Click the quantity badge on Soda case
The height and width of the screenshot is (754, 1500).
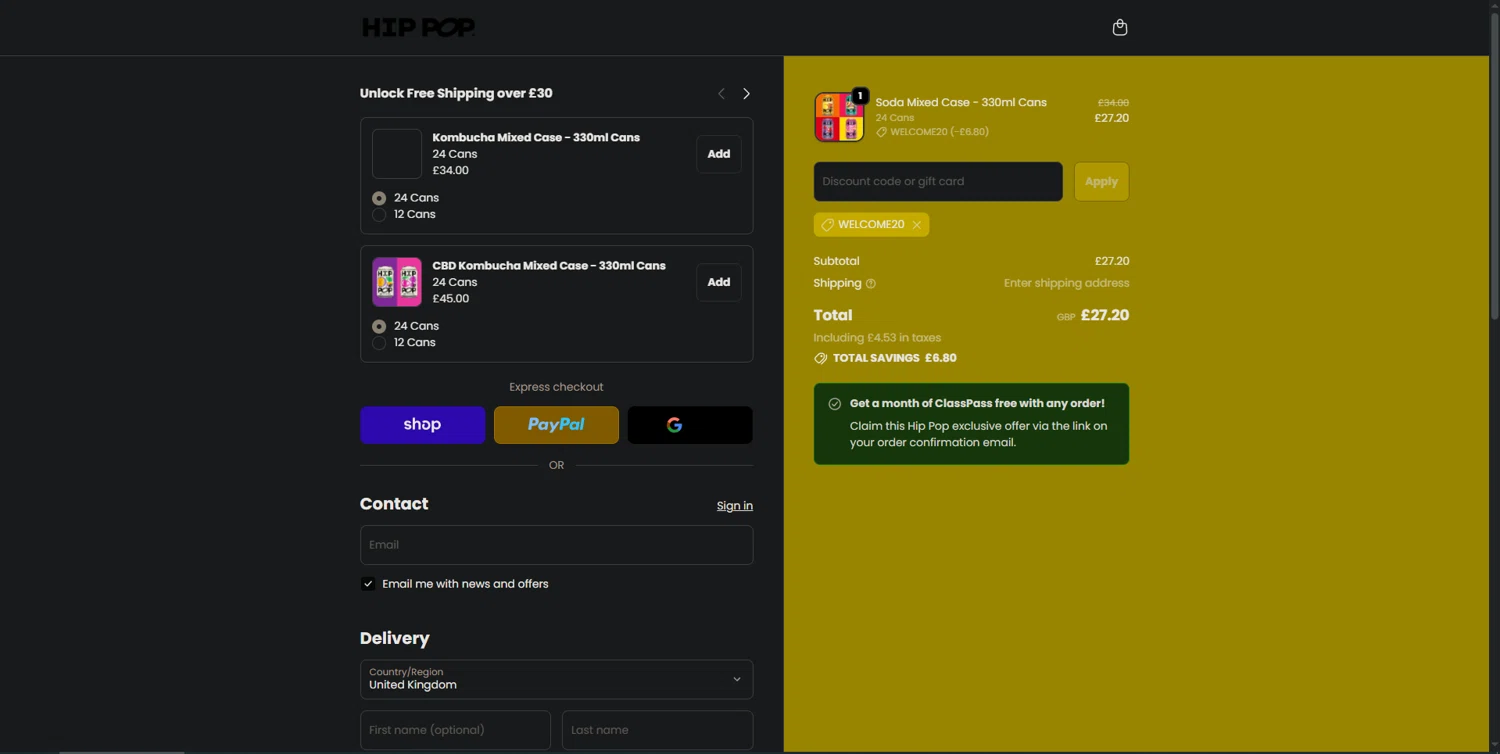tap(860, 96)
